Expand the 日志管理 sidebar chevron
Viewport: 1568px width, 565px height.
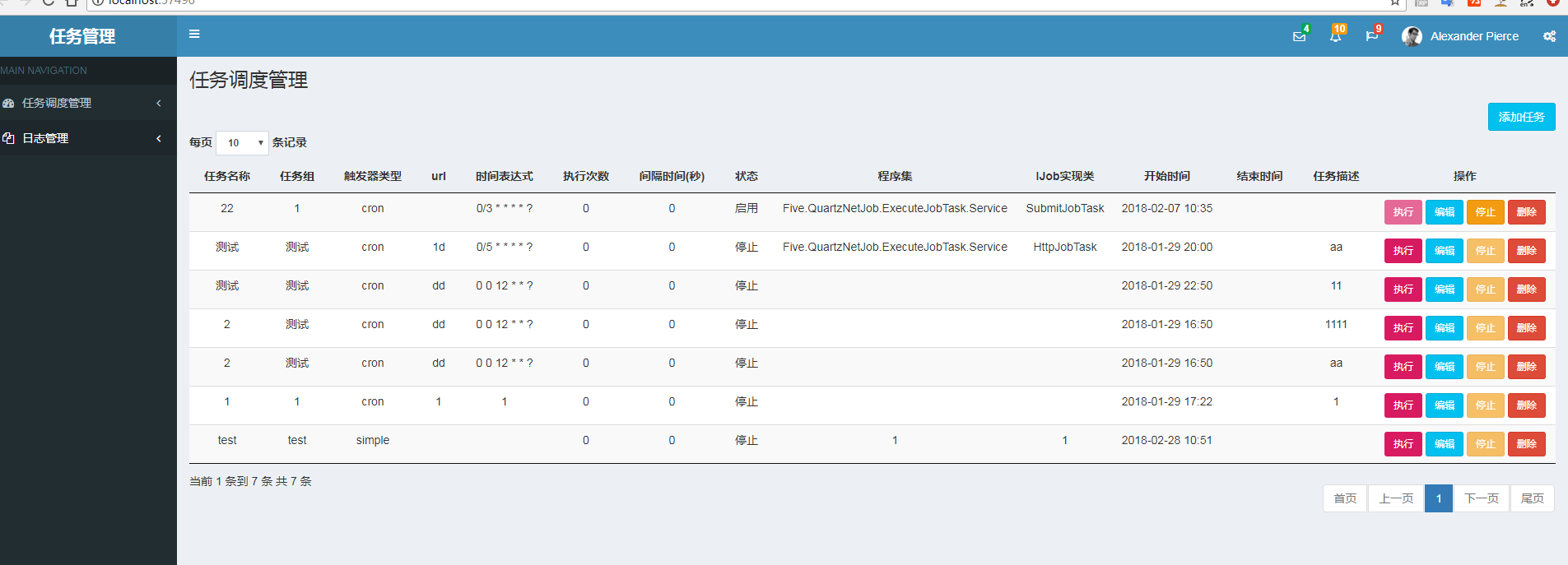[x=159, y=138]
